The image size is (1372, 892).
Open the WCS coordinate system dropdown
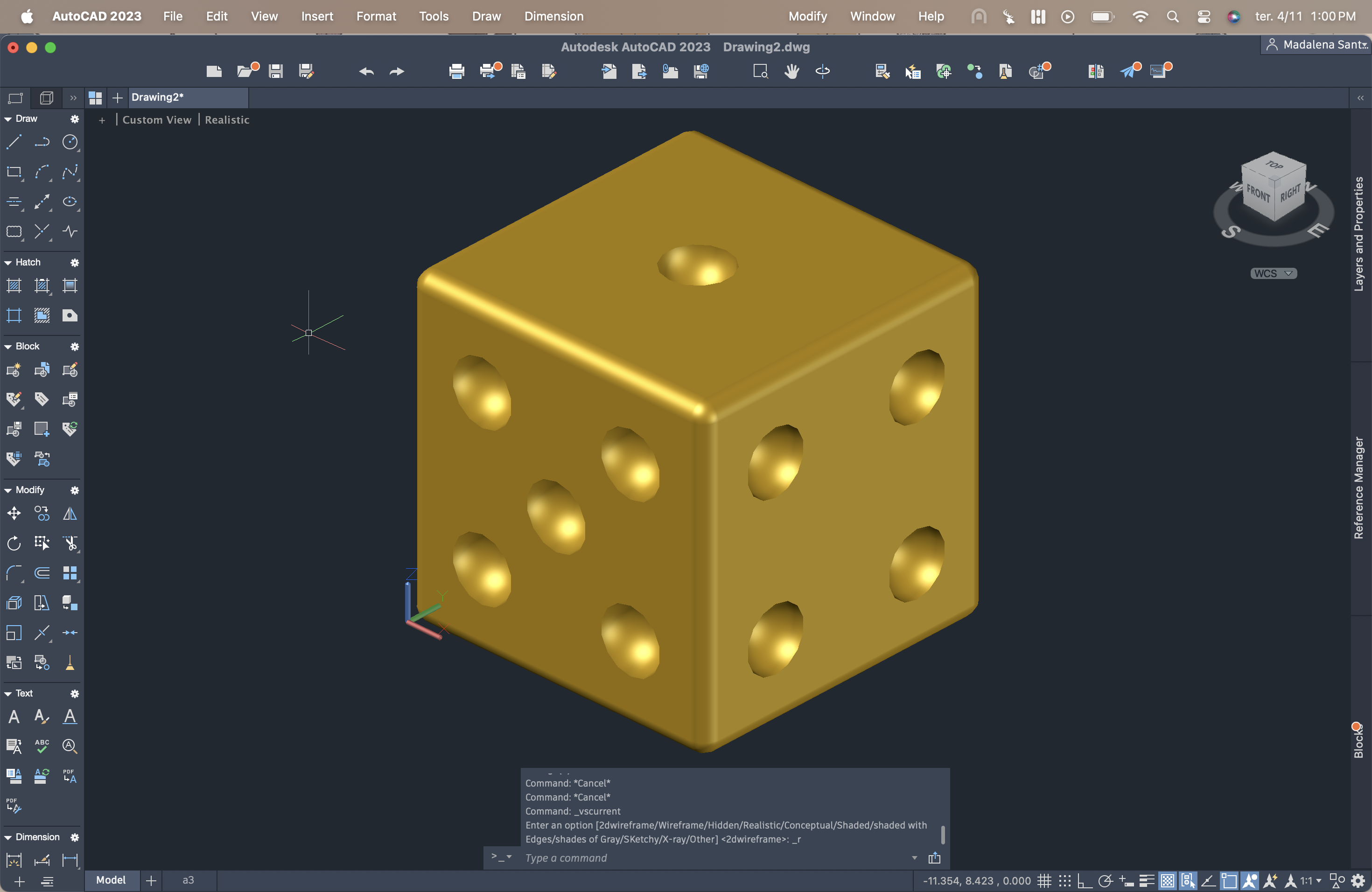[x=1274, y=273]
